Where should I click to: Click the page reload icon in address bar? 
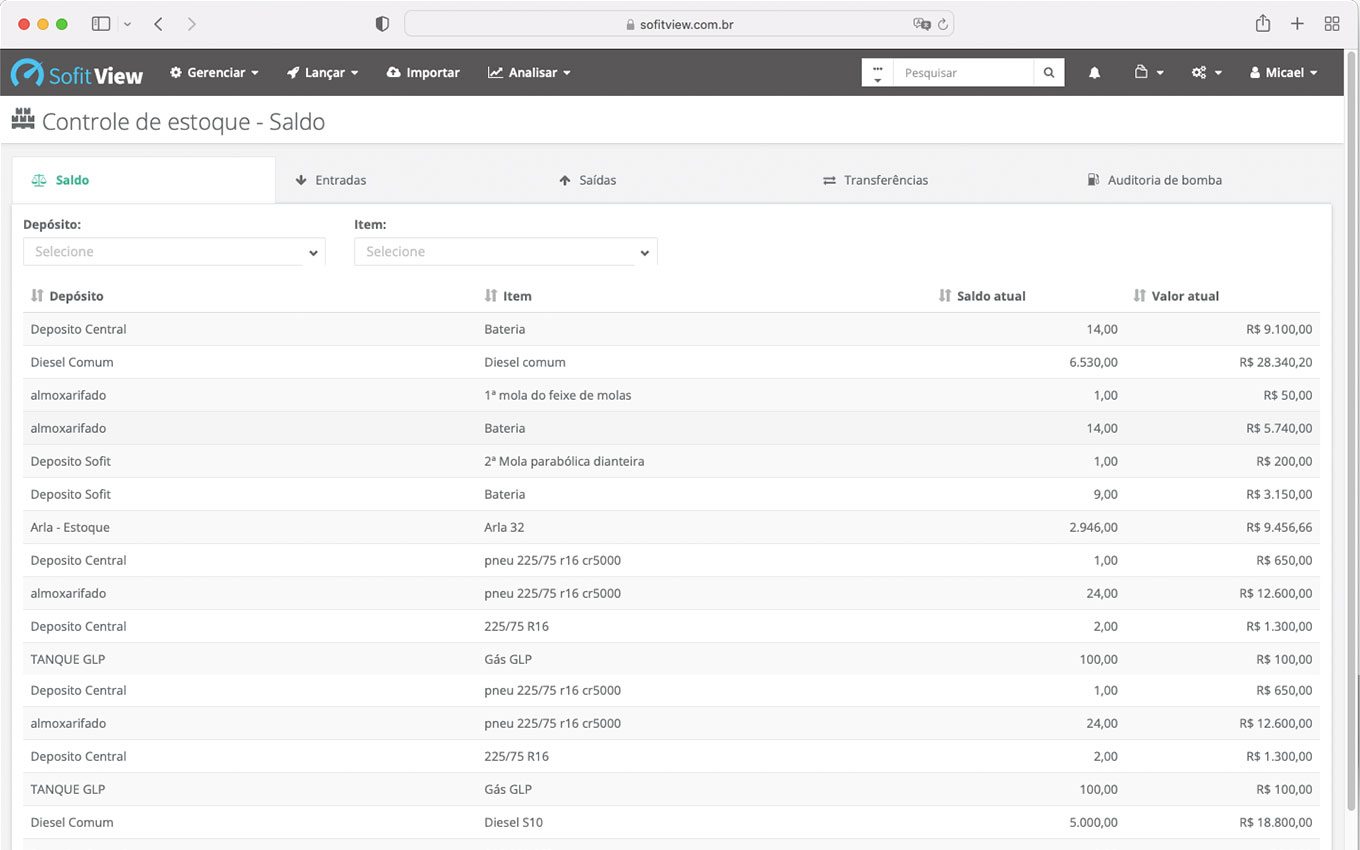(942, 24)
